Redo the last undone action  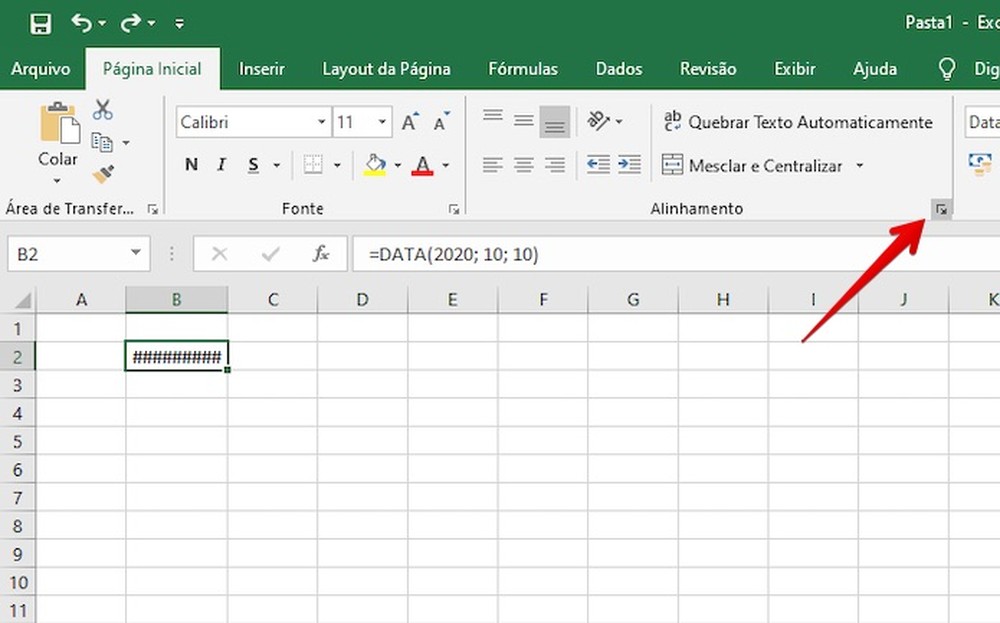(x=130, y=24)
